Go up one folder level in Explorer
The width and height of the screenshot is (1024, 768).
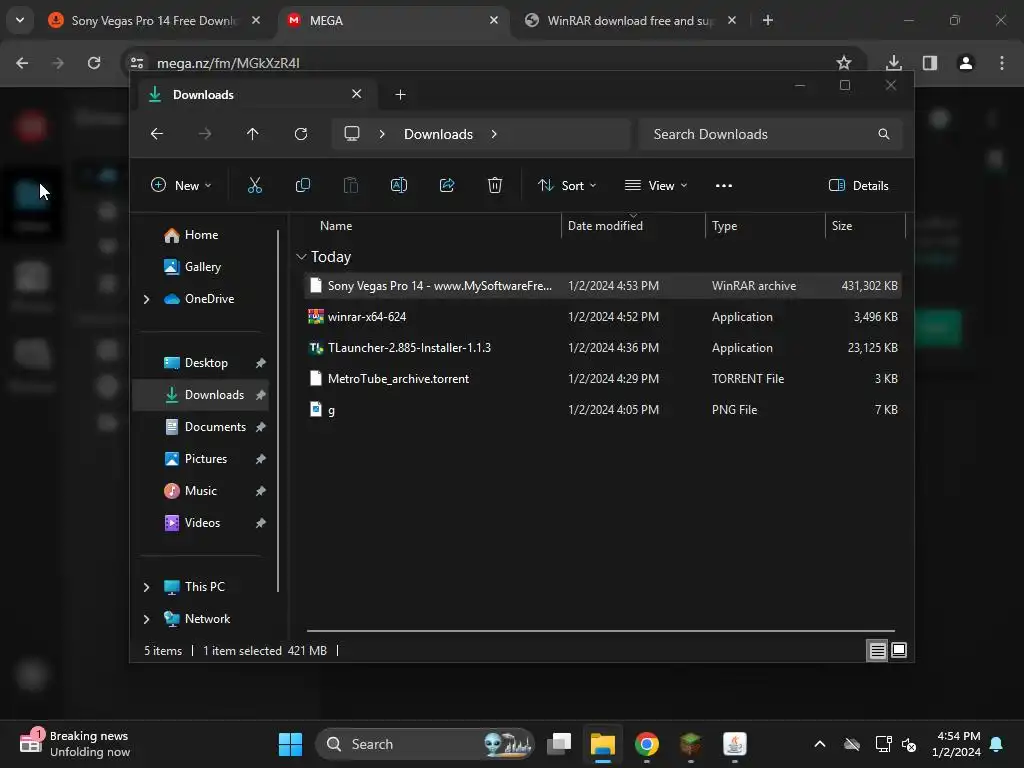pos(253,134)
